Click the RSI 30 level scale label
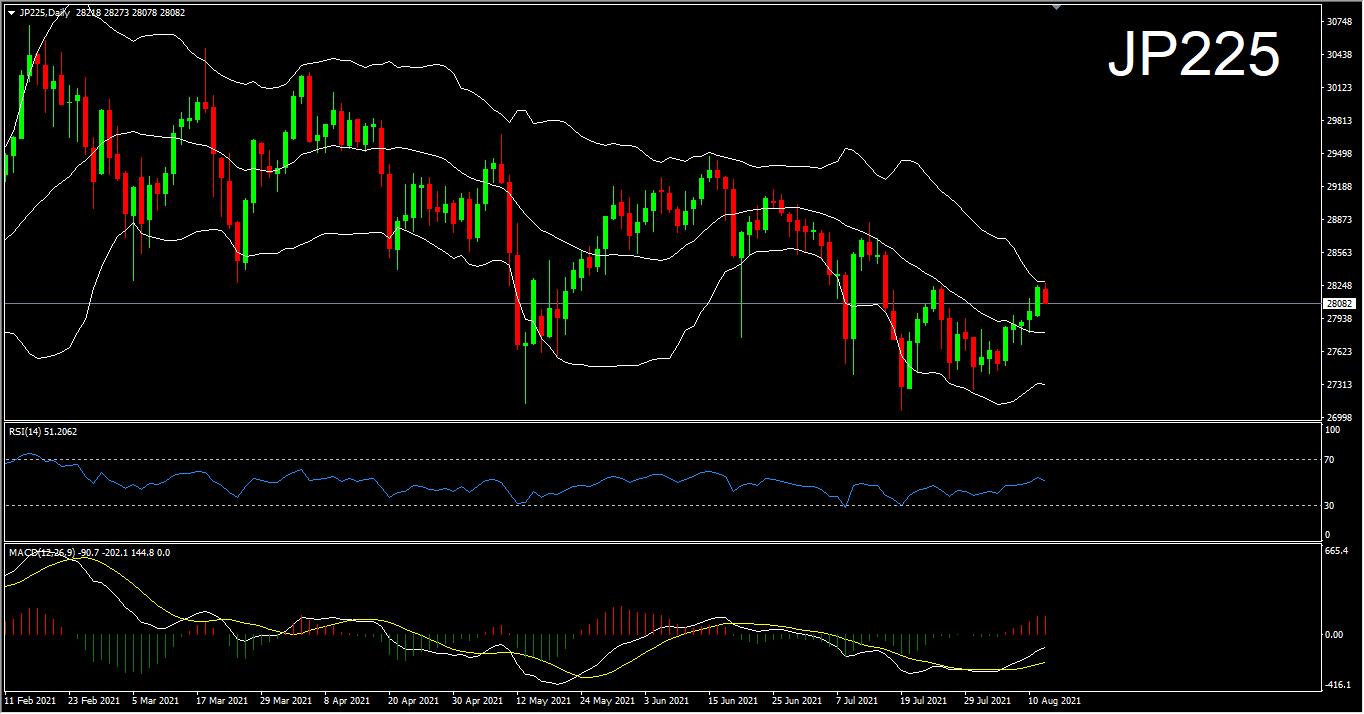Viewport: 1364px width, 714px height. (x=1329, y=506)
